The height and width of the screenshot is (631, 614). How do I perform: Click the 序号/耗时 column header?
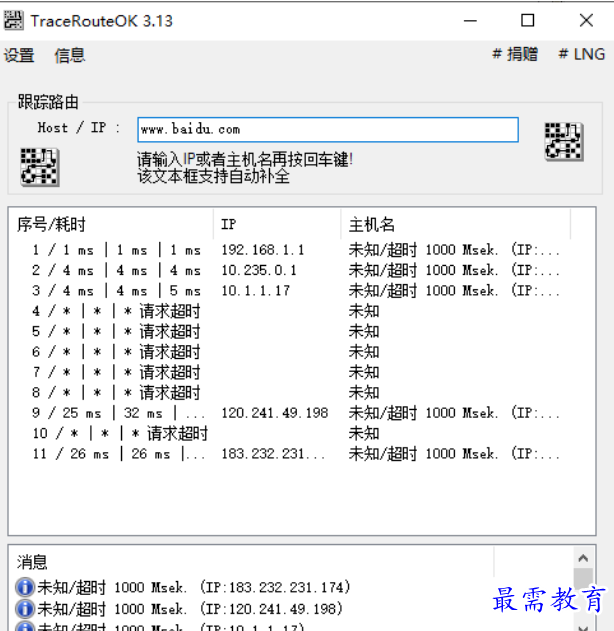pos(111,224)
